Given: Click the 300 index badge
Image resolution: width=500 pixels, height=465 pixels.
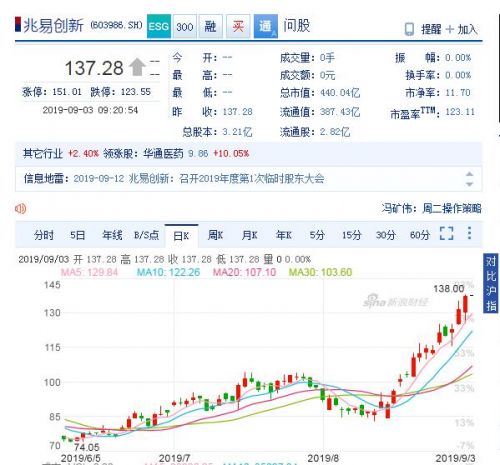Looking at the screenshot, I should tap(185, 26).
